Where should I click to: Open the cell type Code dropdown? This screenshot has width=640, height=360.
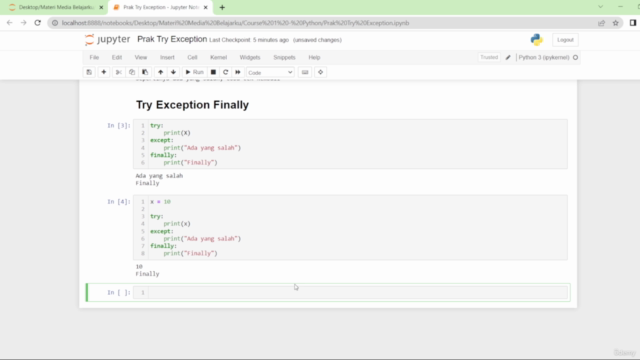pyautogui.click(x=270, y=73)
